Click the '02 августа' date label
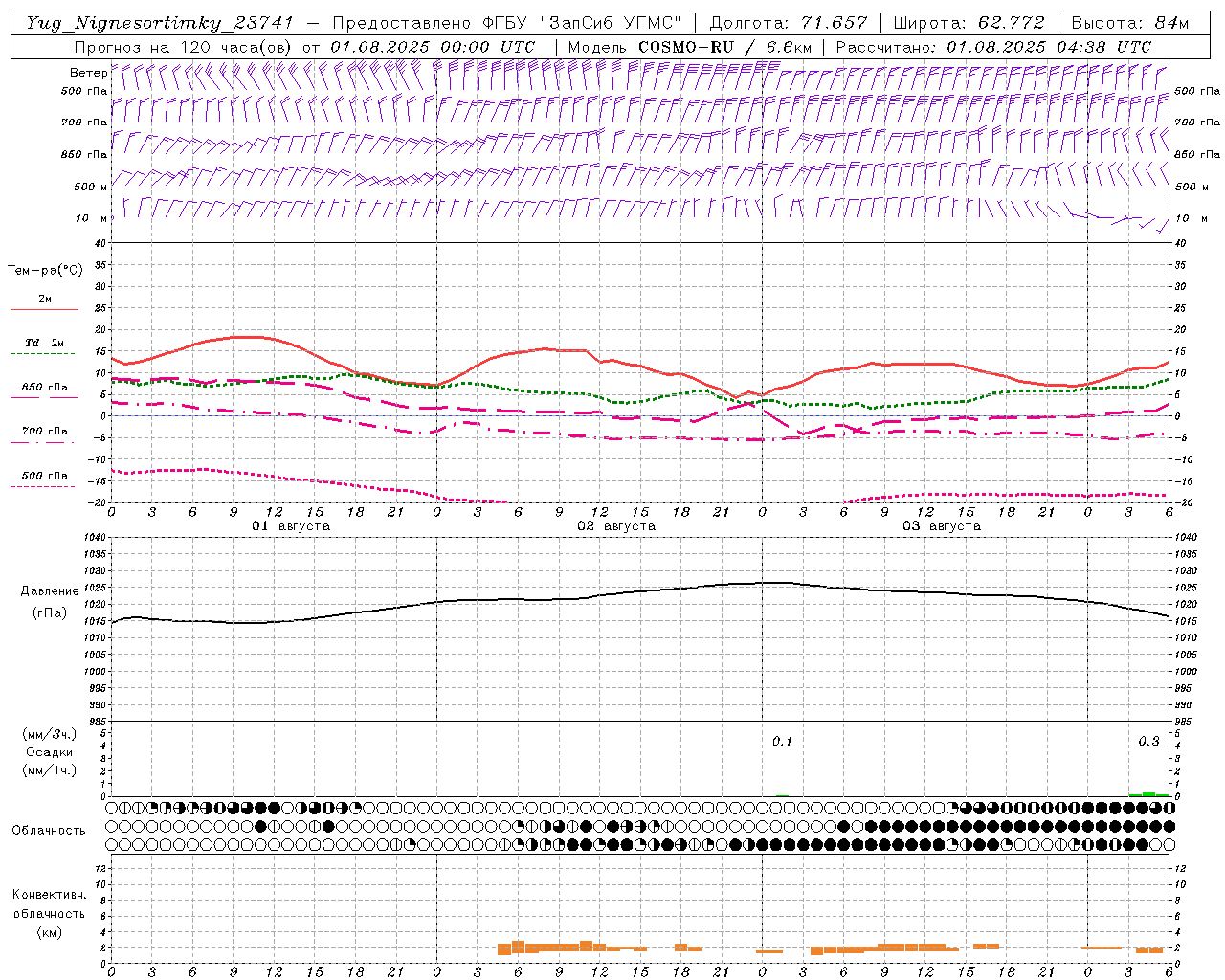 (616, 526)
